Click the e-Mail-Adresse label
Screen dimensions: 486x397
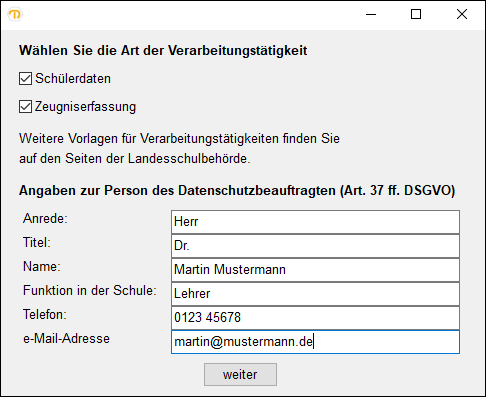click(66, 339)
